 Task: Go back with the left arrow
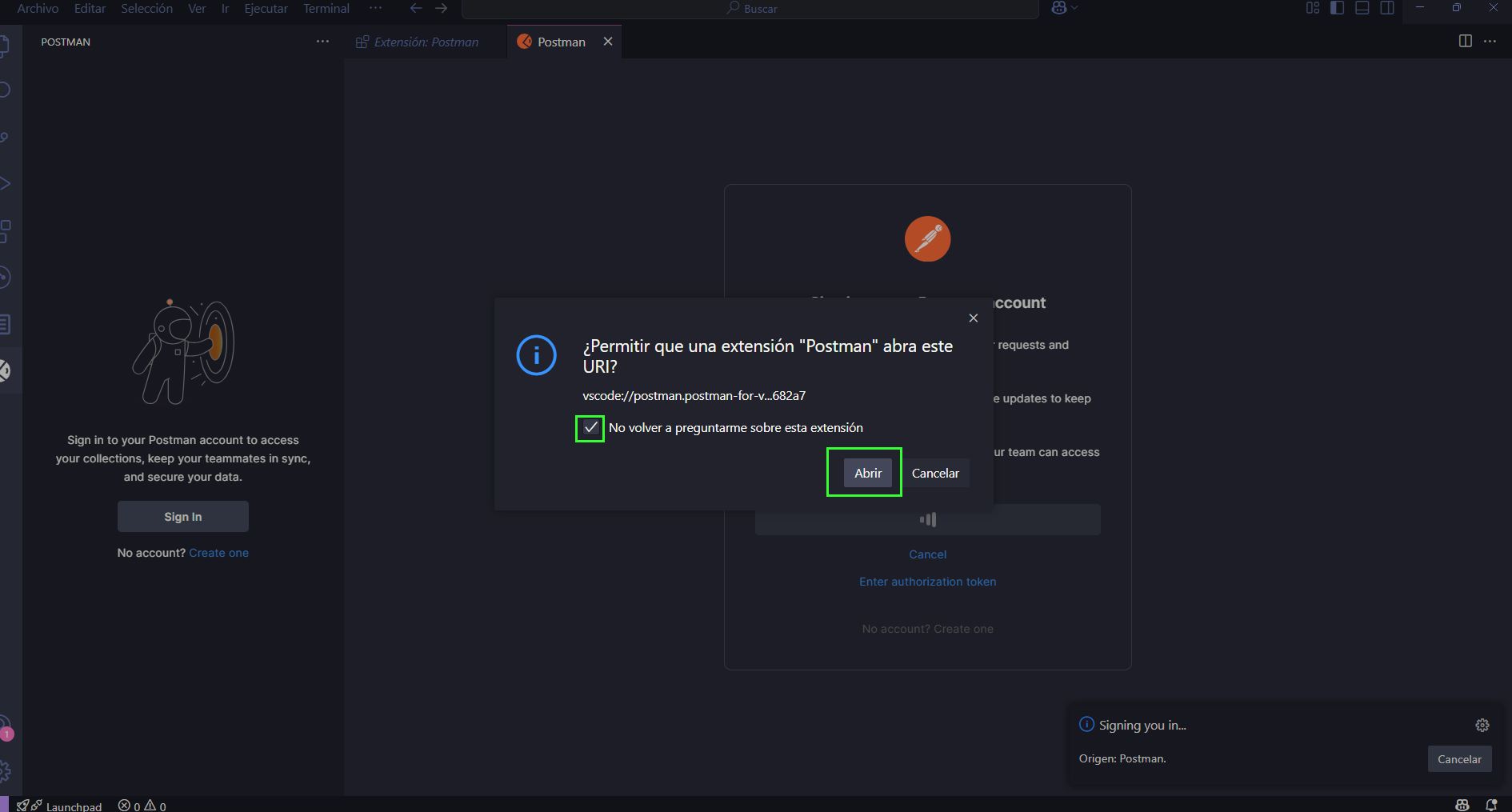coord(415,8)
